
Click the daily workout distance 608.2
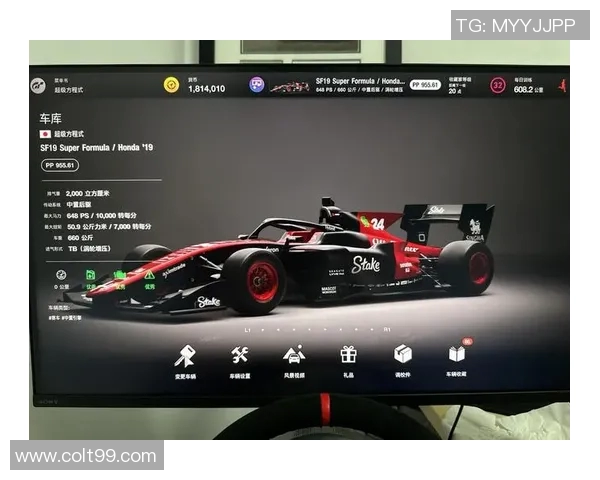(523, 90)
